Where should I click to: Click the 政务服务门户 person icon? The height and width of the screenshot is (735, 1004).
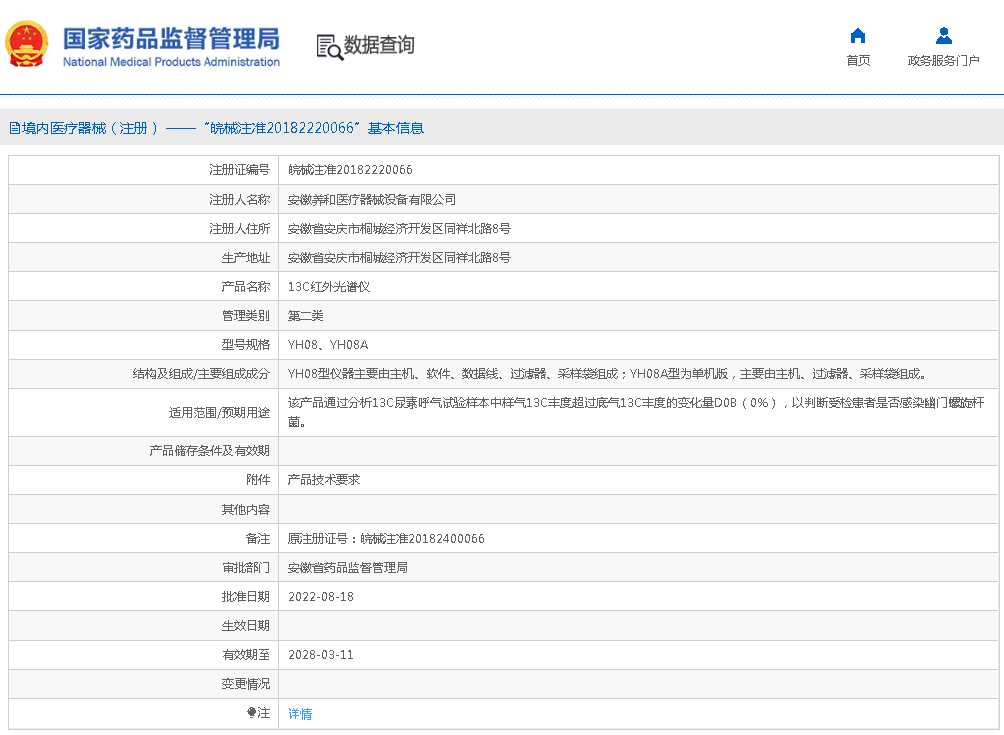coord(943,36)
